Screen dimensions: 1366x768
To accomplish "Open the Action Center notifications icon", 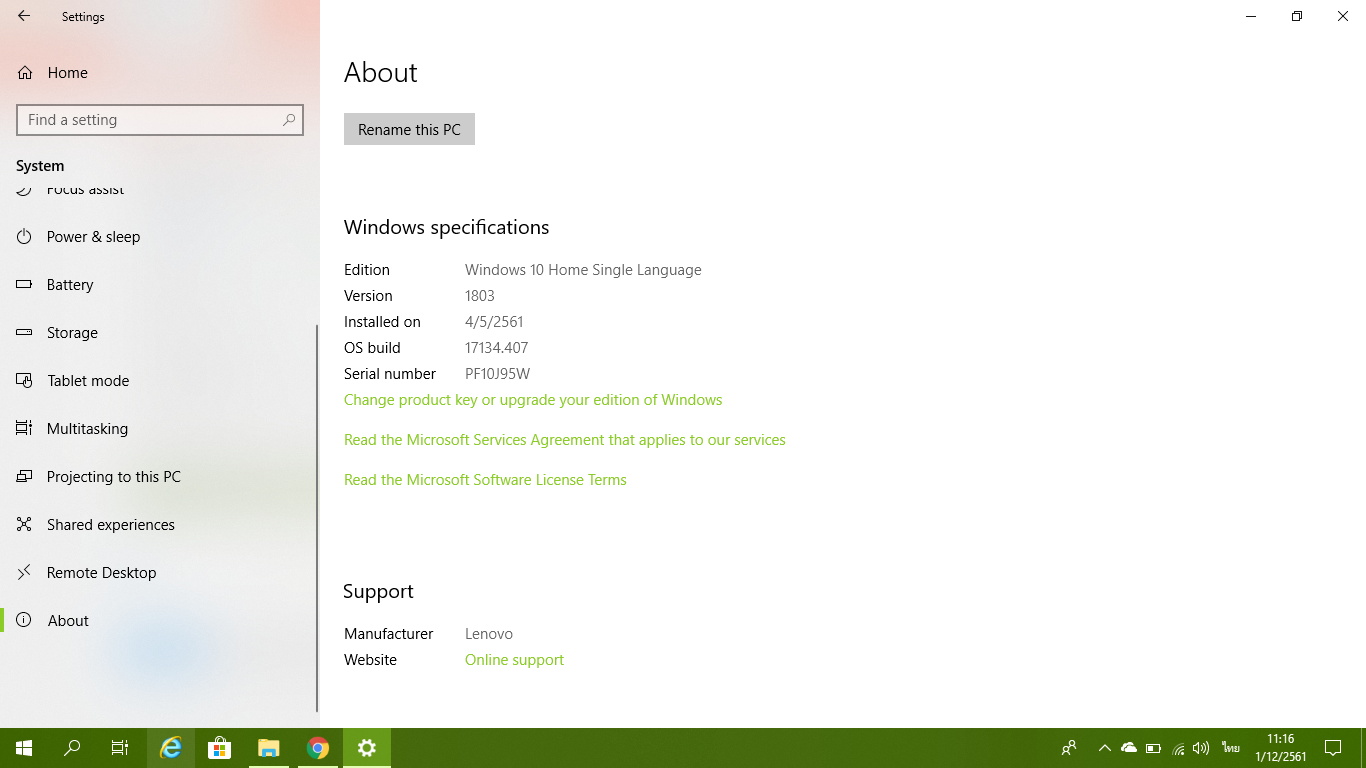I will (1333, 748).
